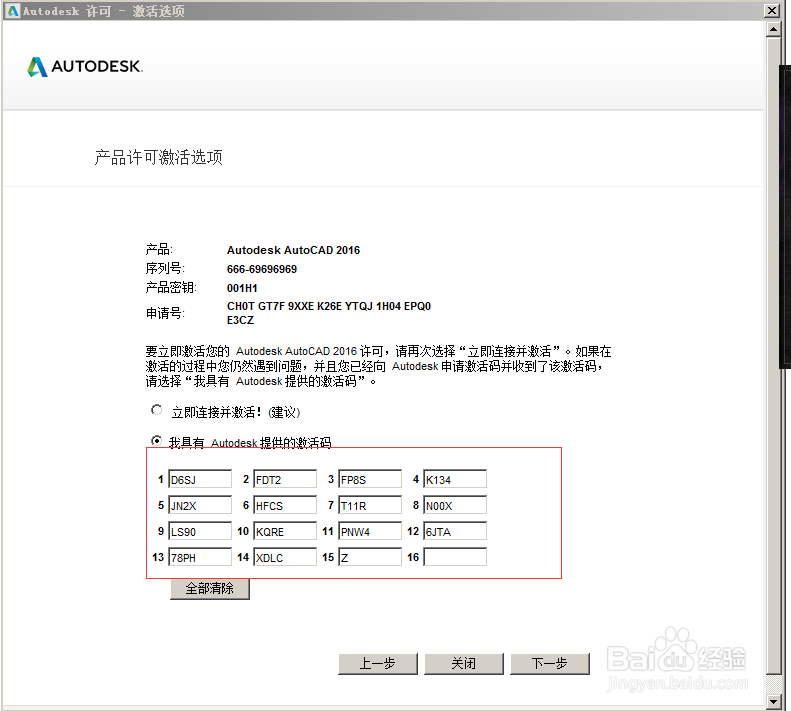Click the request code second line E3CZ
791x711 pixels.
[240, 320]
